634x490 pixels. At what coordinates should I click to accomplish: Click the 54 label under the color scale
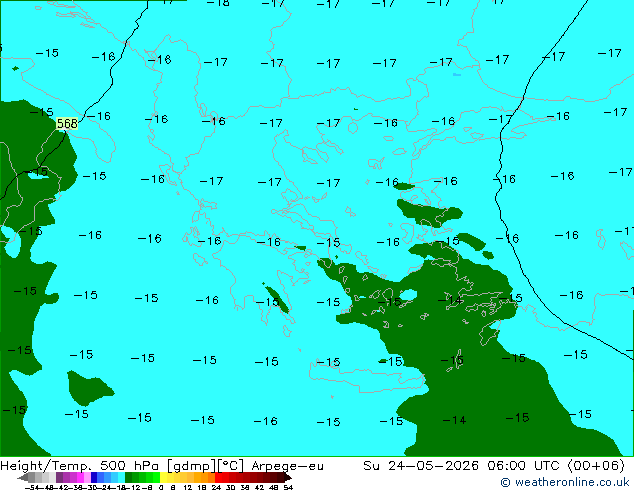[287, 487]
